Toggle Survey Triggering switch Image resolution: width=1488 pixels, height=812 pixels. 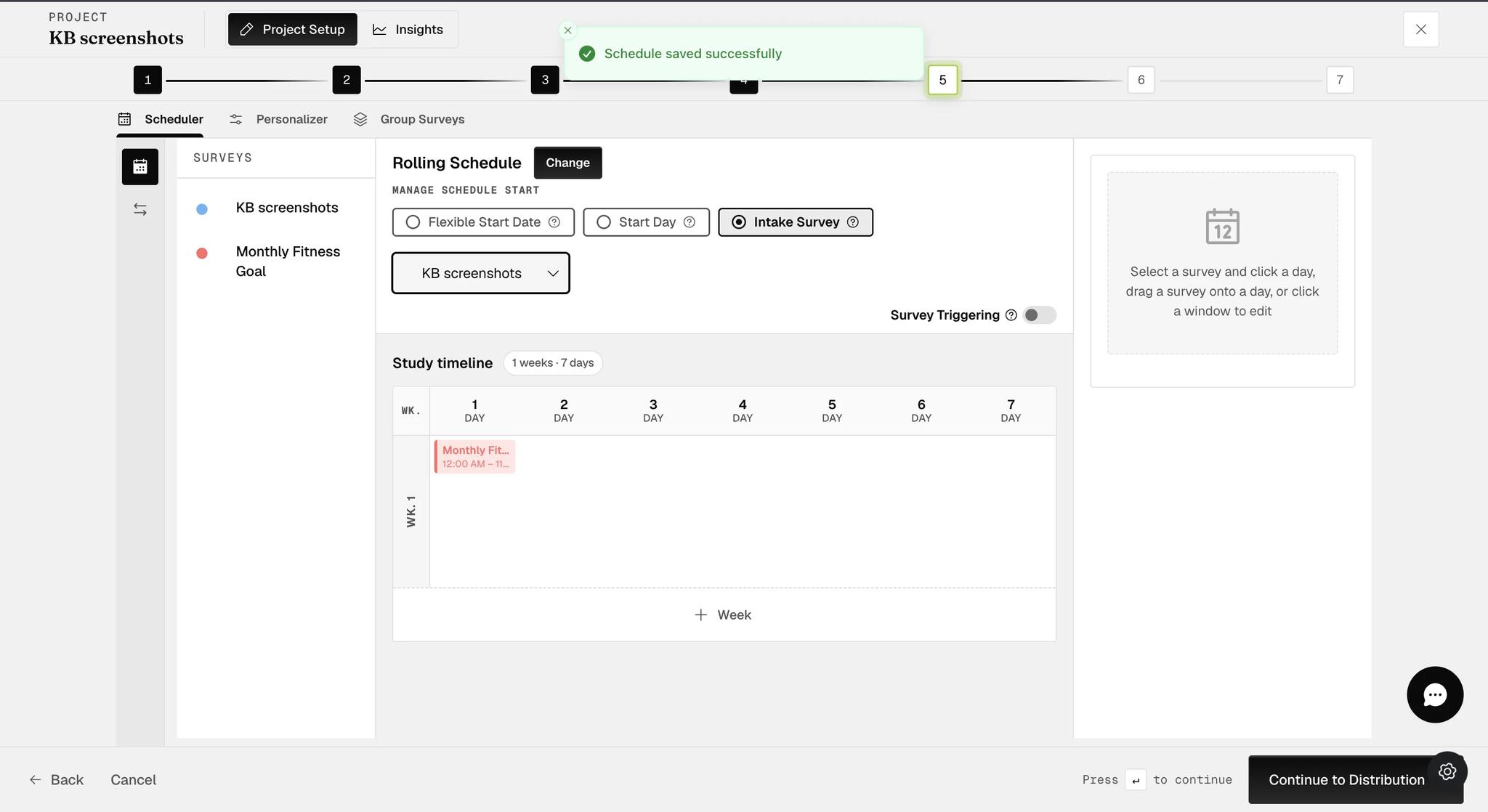[1040, 315]
